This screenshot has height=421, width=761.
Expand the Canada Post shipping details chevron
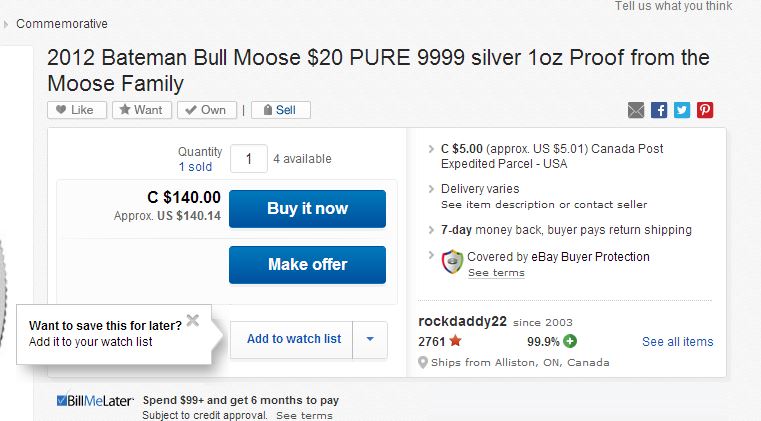[x=431, y=149]
